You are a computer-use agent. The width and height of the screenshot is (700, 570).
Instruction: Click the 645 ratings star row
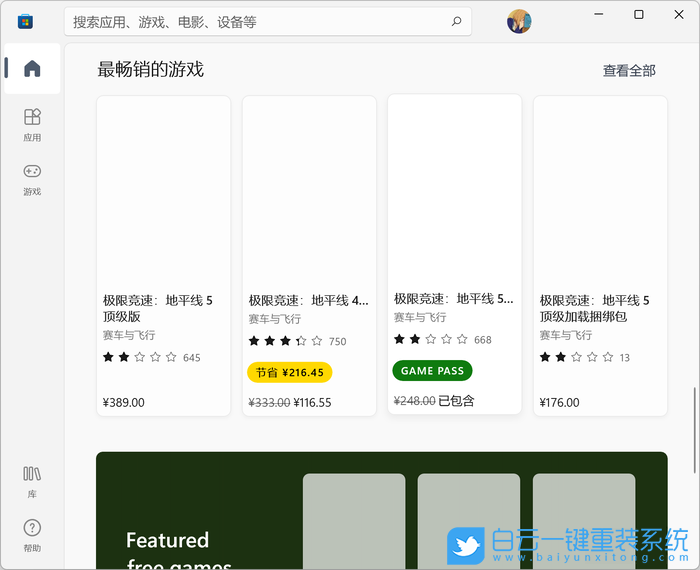click(x=151, y=357)
